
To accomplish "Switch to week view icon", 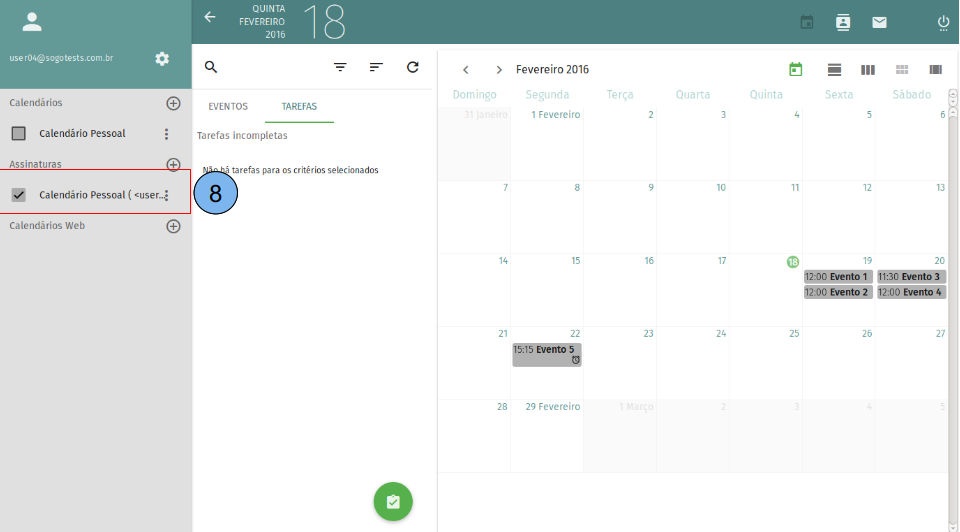I will coord(868,70).
